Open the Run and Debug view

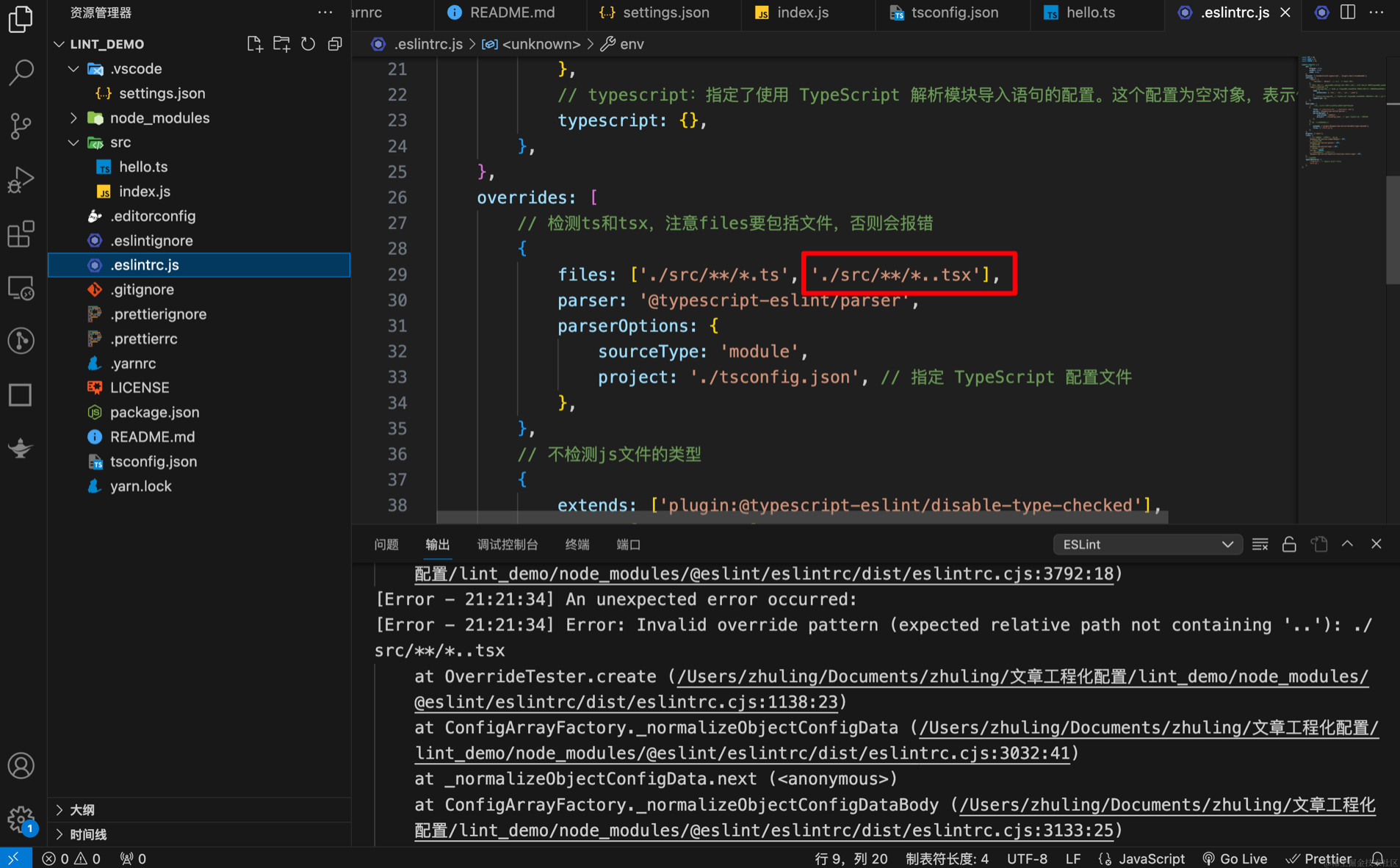point(21,180)
